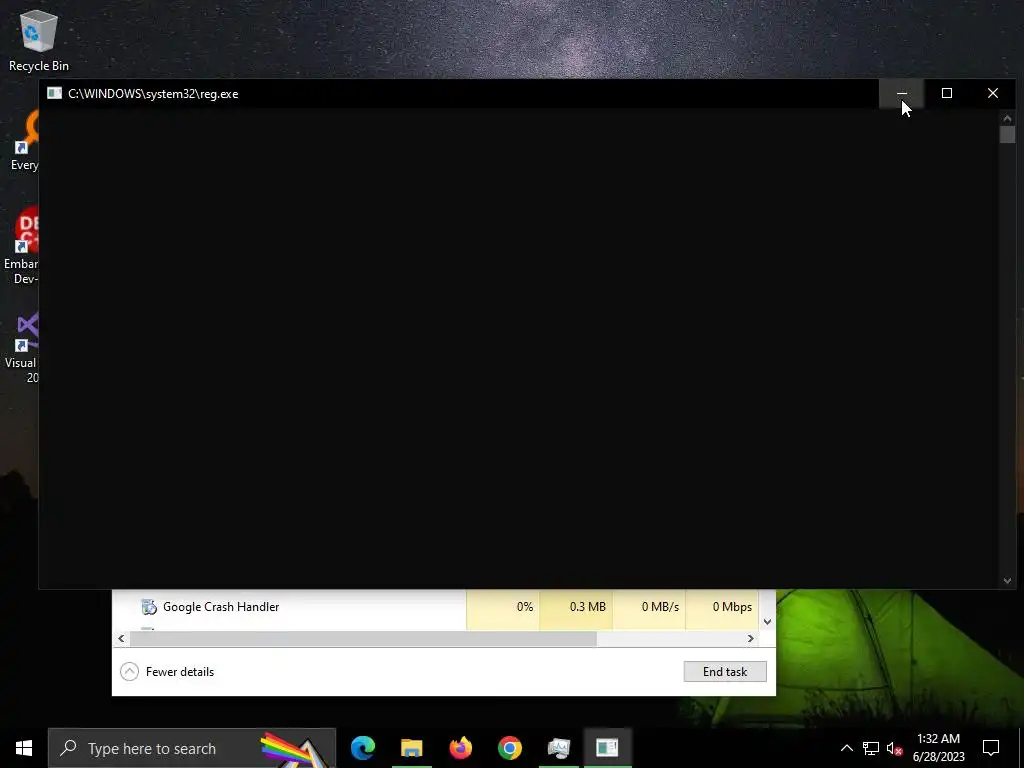Click the 0 MB/s disk cell

(649, 607)
